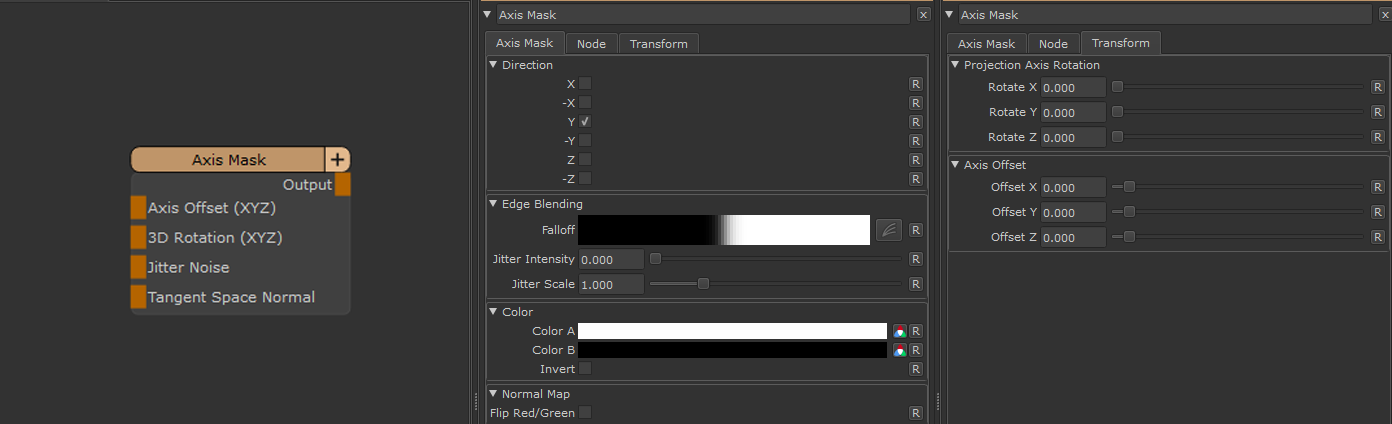1392x424 pixels.
Task: Collapse the Direction section
Action: pos(494,65)
